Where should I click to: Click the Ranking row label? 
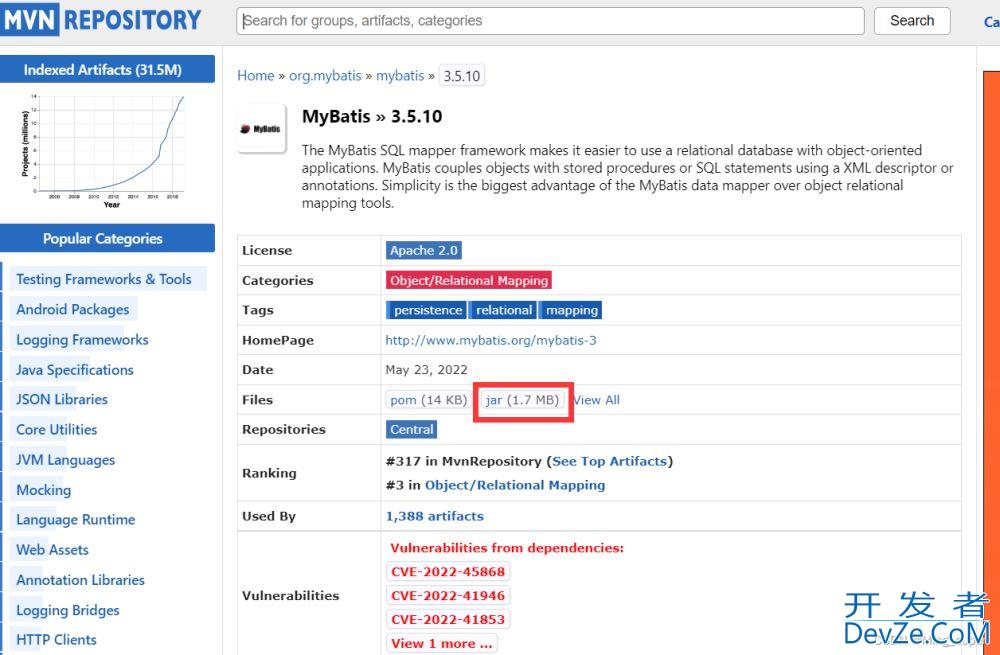coord(269,473)
